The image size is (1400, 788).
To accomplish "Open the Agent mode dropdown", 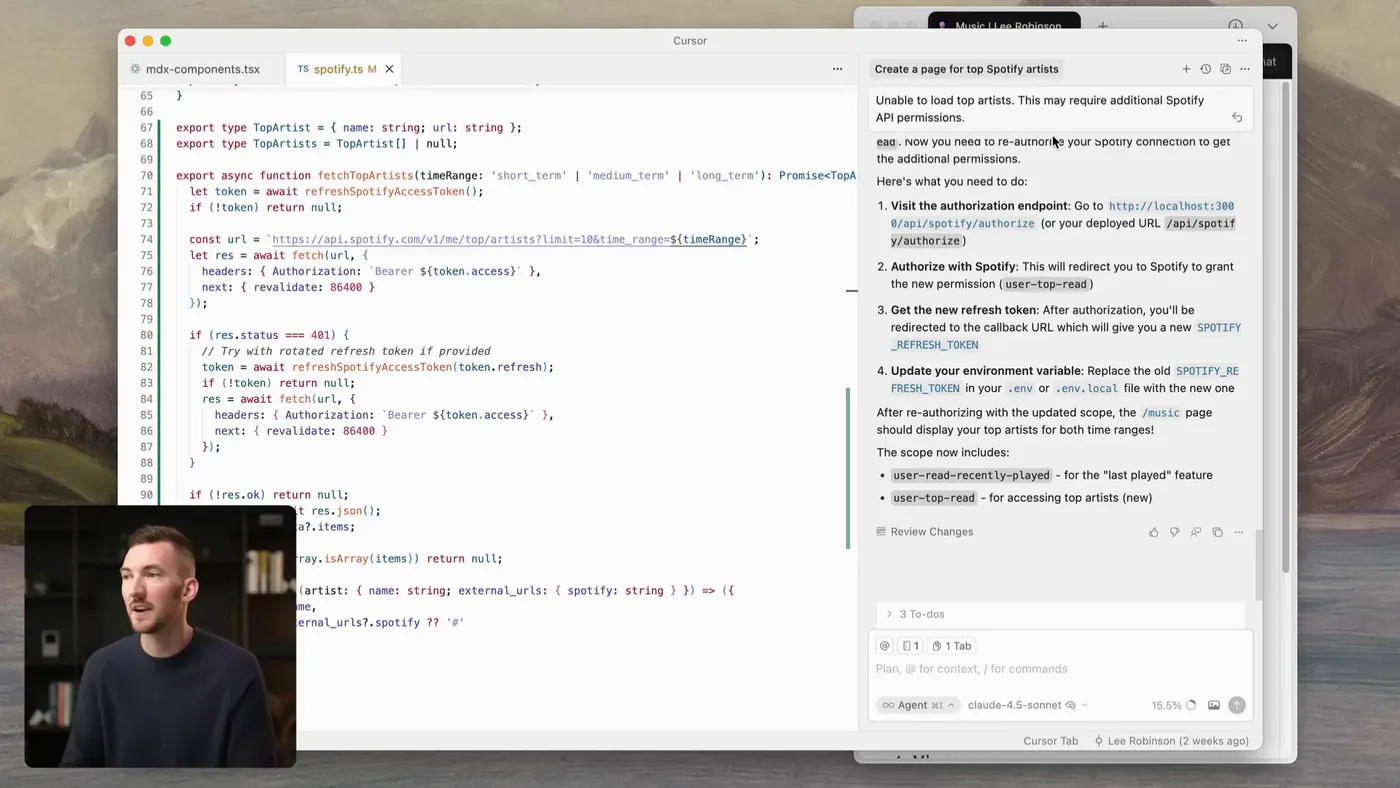I will click(x=918, y=705).
